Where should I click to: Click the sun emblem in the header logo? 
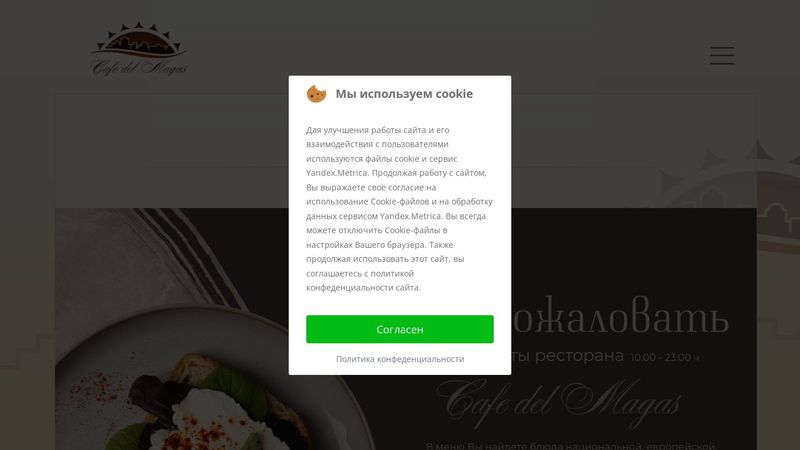tap(139, 40)
